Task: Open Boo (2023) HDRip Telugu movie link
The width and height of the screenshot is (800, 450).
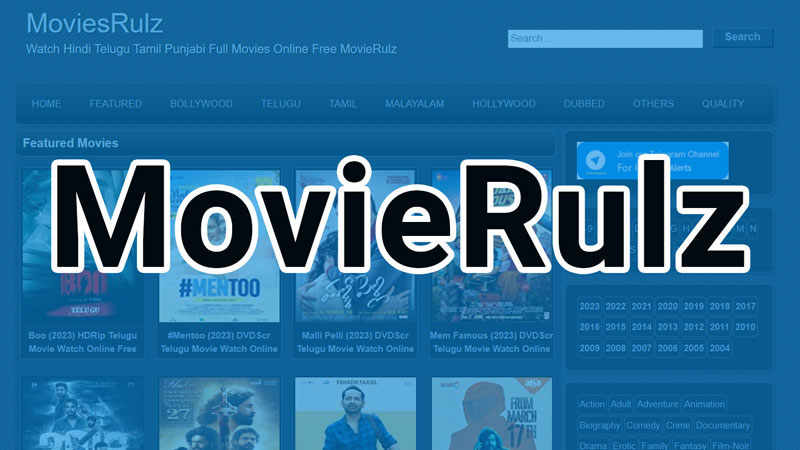Action: point(83,342)
